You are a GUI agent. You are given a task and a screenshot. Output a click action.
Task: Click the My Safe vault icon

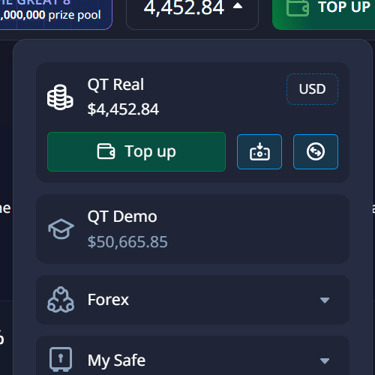point(61,359)
